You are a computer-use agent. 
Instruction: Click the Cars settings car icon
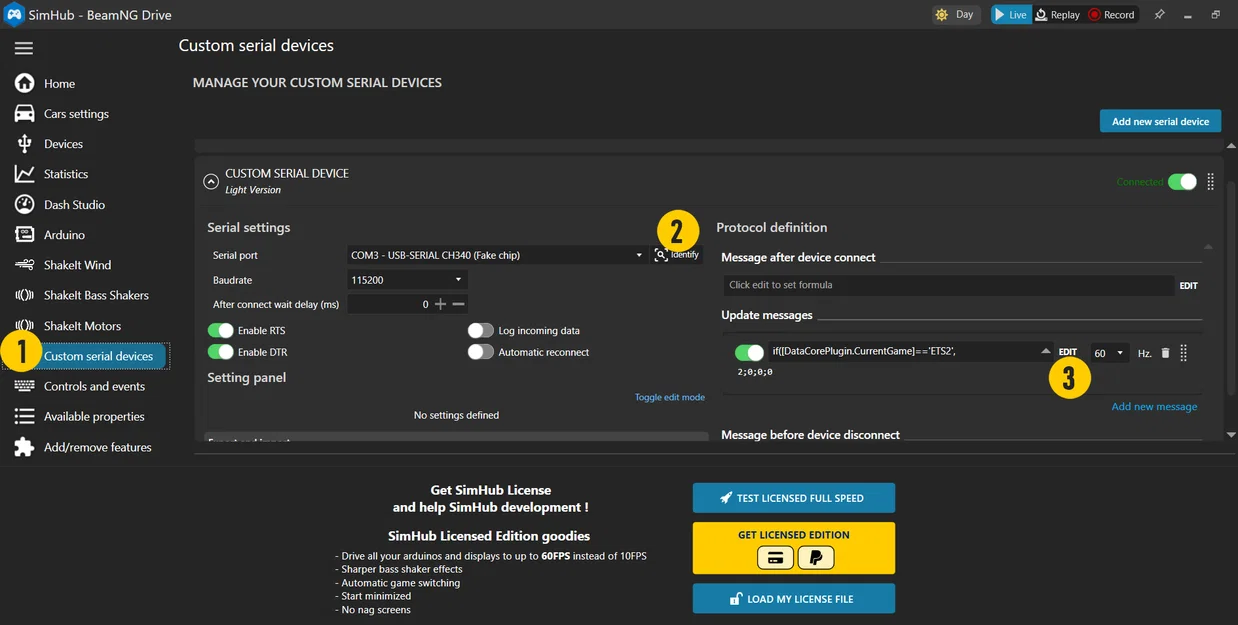[x=24, y=113]
